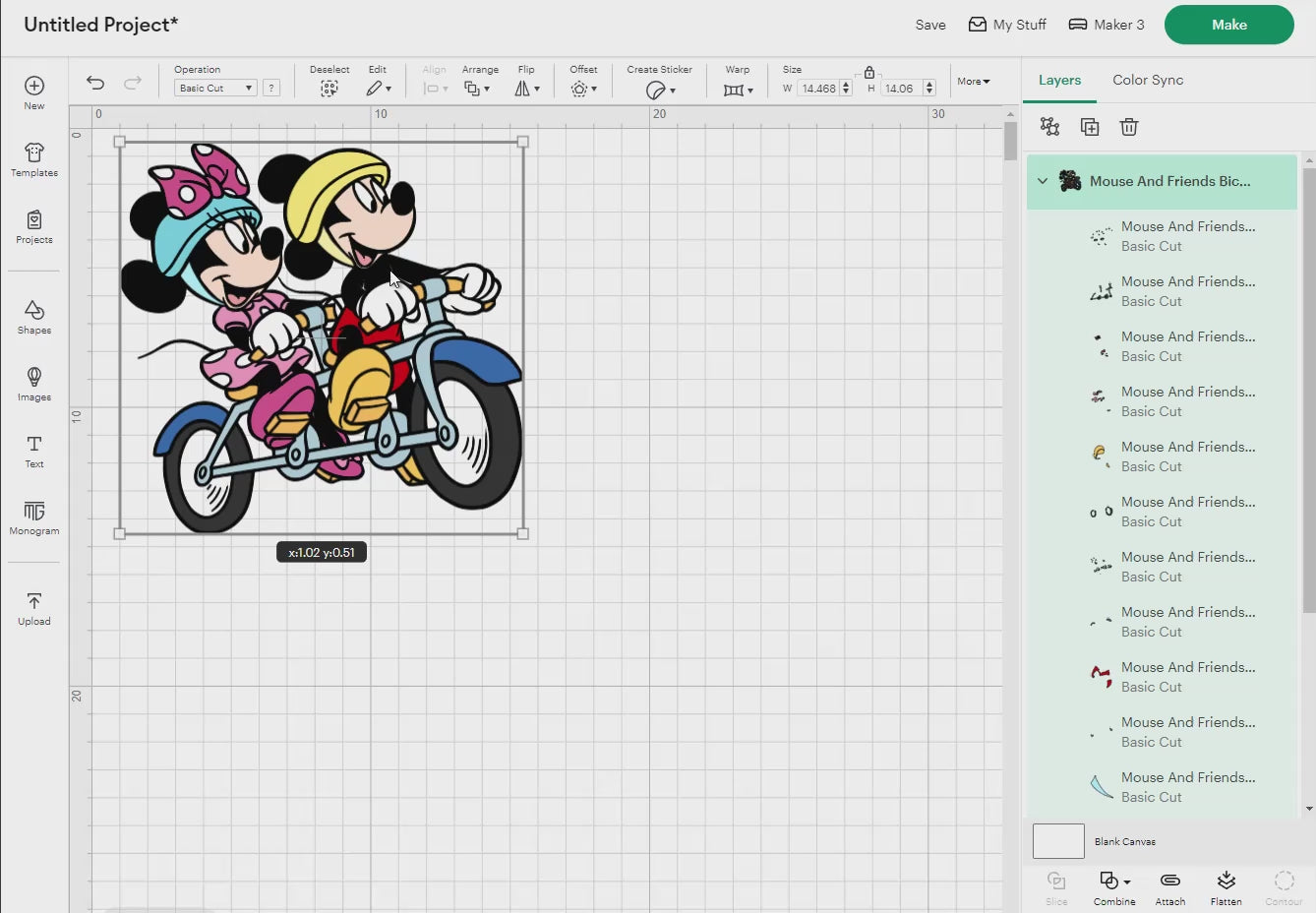Open the Flip tool
Image resolution: width=1316 pixels, height=913 pixels.
click(527, 89)
